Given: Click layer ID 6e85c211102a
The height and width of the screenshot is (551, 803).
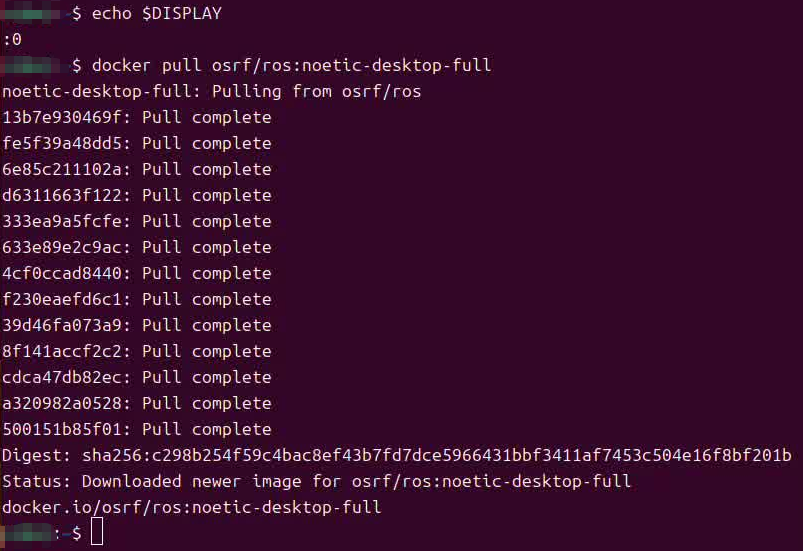Looking at the screenshot, I should [62, 169].
